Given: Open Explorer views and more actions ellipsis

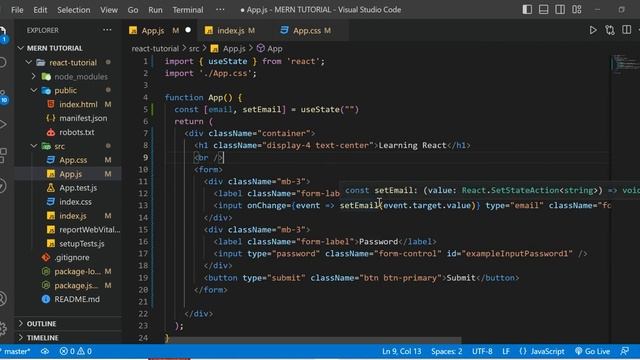Looking at the screenshot, I should click(x=107, y=30).
